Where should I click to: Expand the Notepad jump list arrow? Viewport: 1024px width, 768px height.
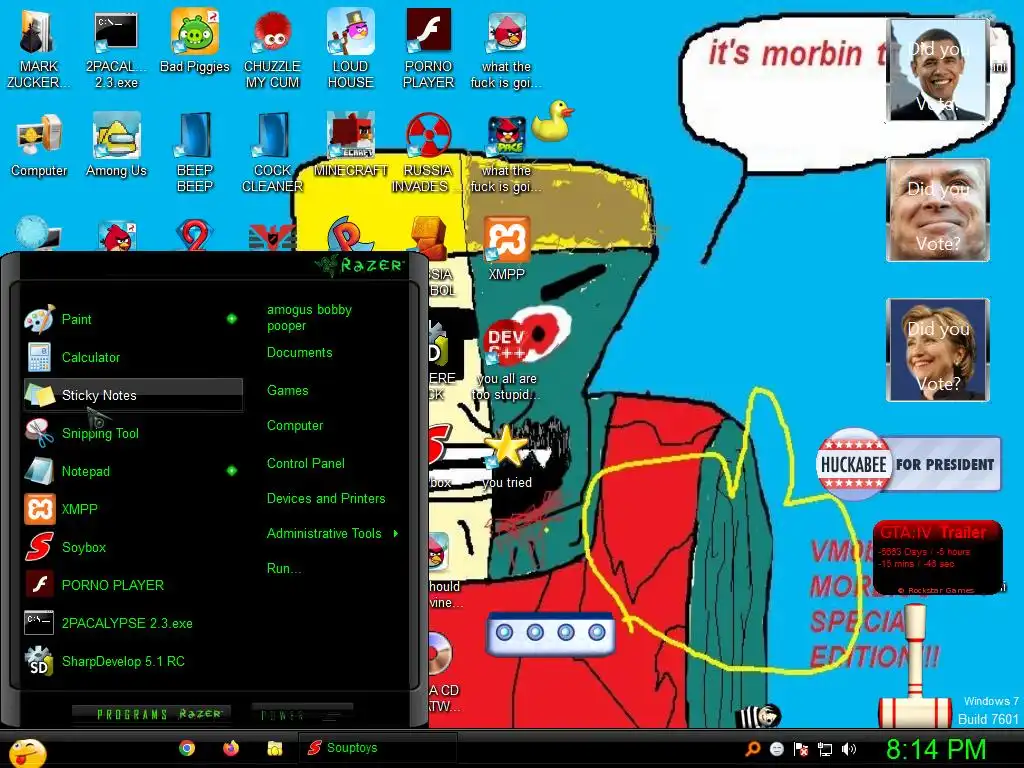[232, 470]
